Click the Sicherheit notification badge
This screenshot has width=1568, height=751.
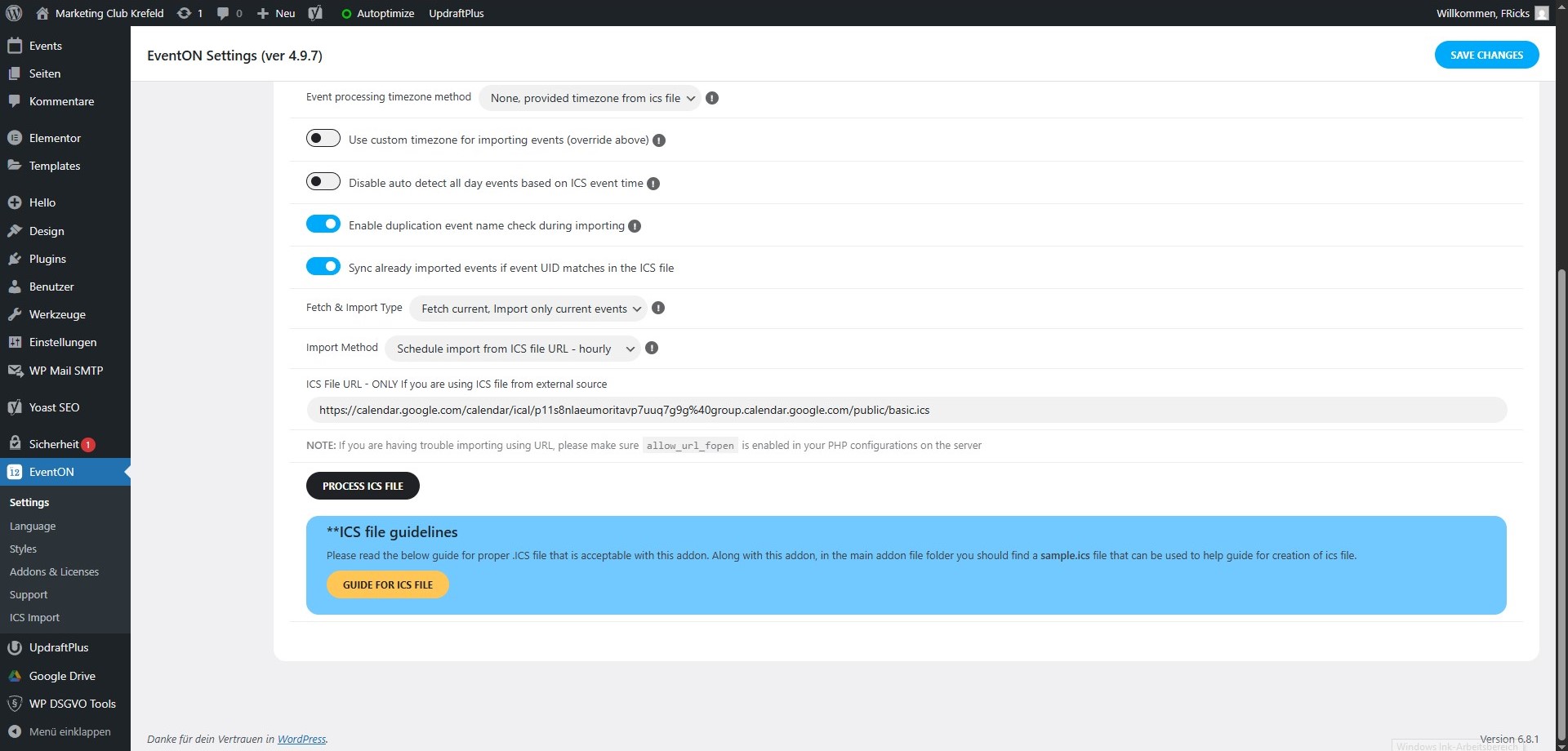(88, 445)
